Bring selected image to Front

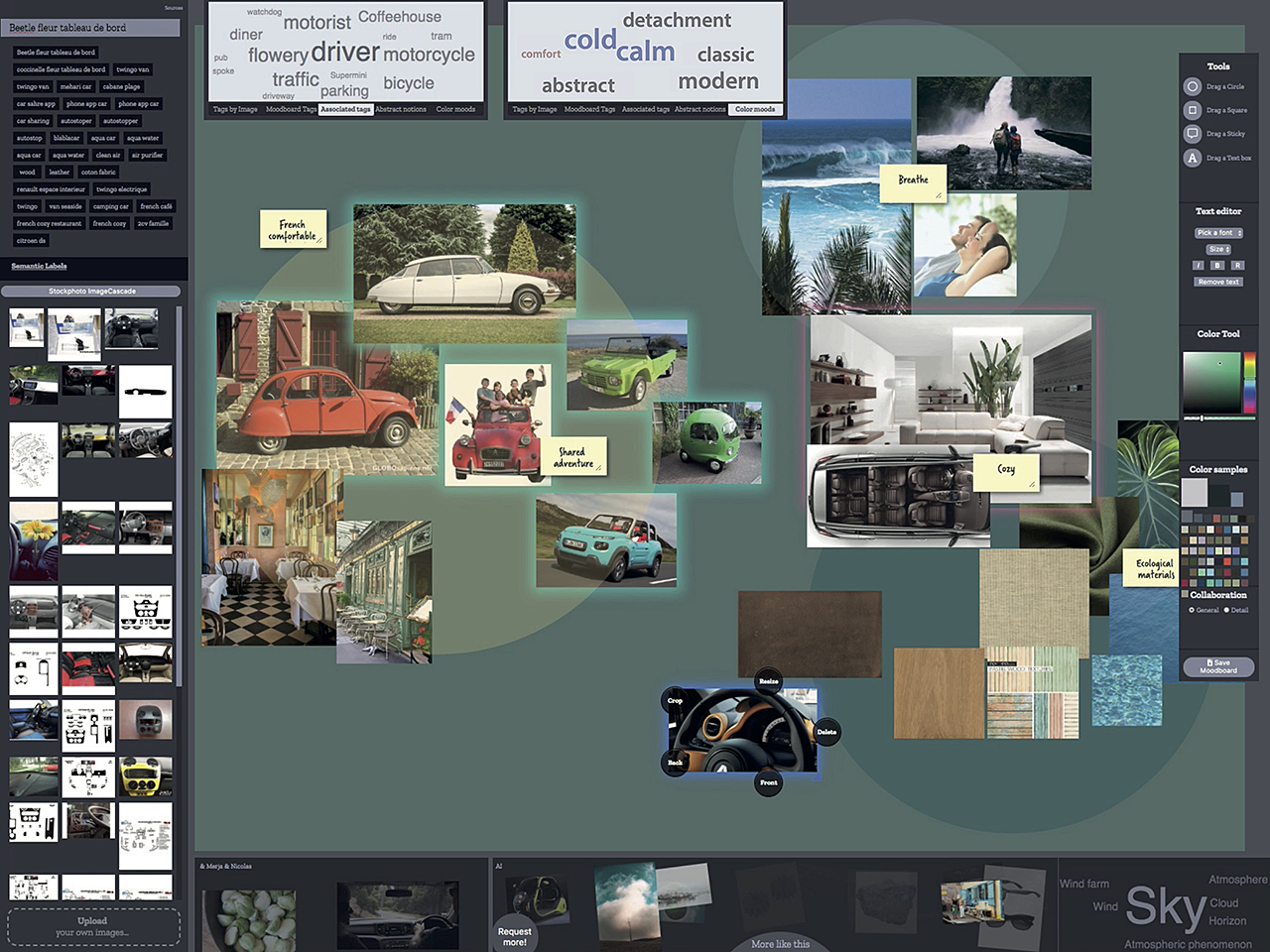click(x=769, y=782)
